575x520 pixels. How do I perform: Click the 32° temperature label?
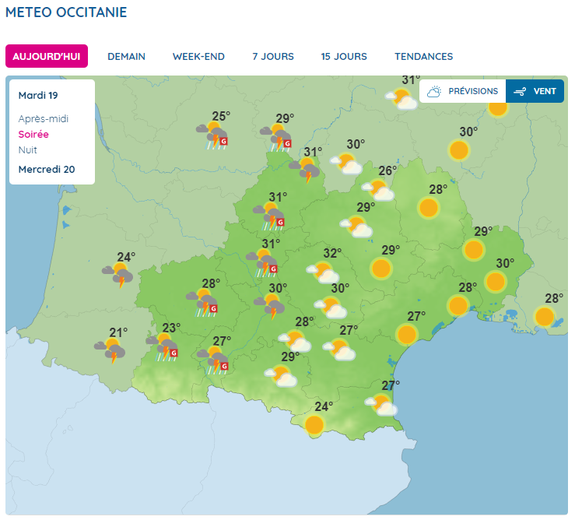[332, 253]
